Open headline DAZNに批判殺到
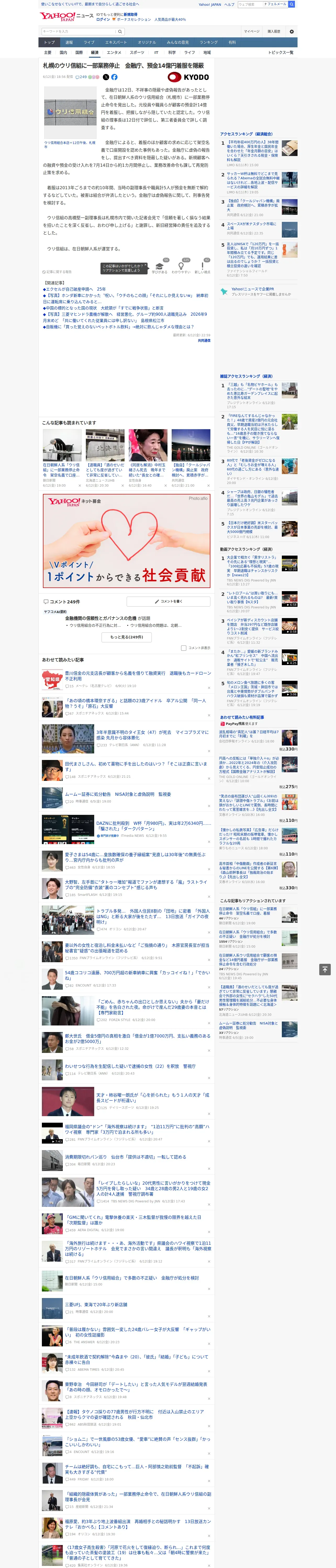The image size is (336, 1568). click(154, 826)
